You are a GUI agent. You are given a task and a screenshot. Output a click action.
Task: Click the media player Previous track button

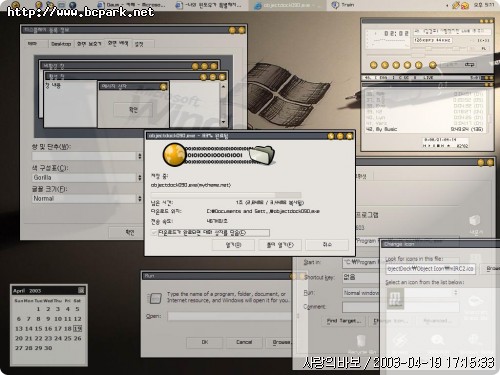pos(374,65)
